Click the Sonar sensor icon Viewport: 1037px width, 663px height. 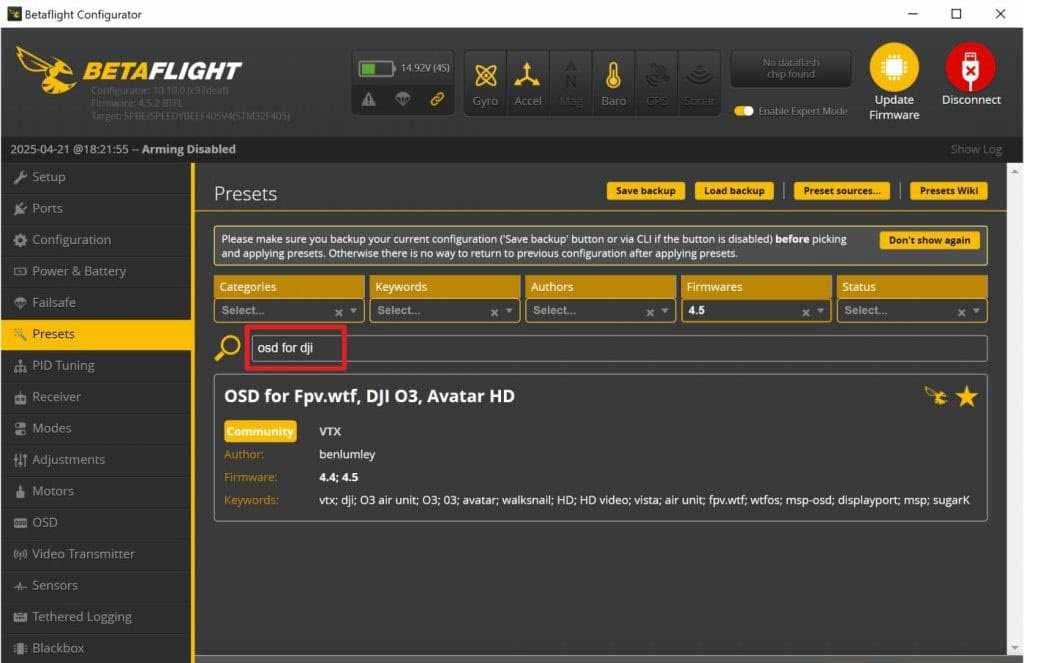tap(699, 75)
